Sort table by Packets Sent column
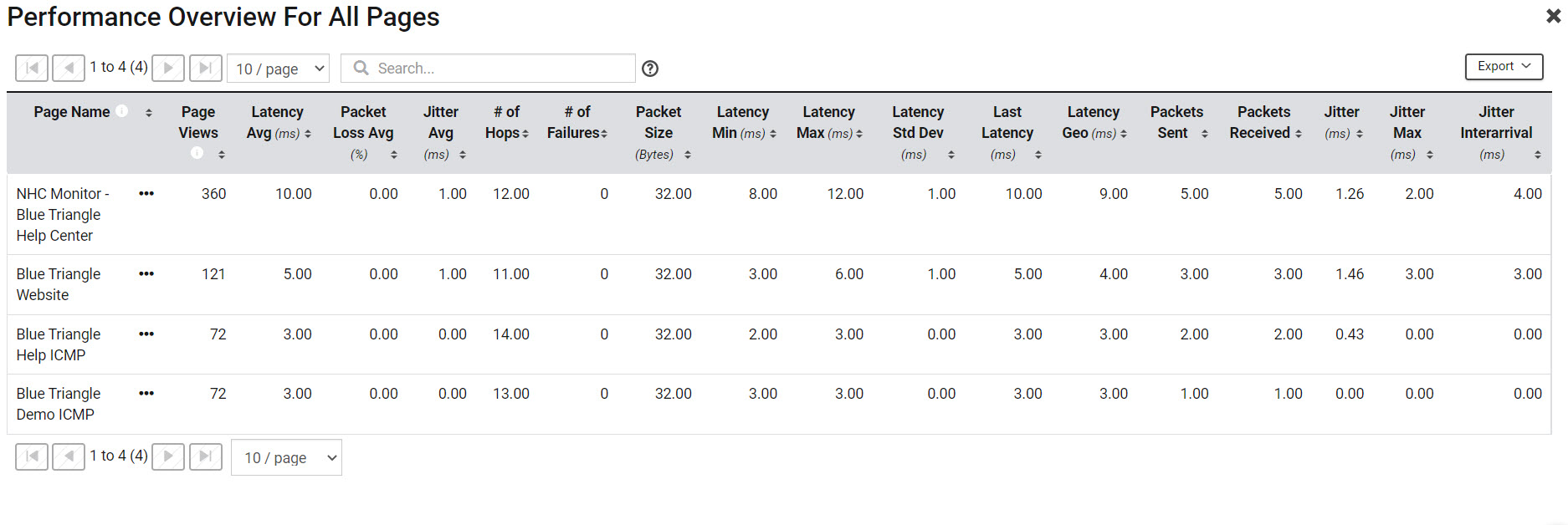The image size is (1568, 525). click(1205, 134)
